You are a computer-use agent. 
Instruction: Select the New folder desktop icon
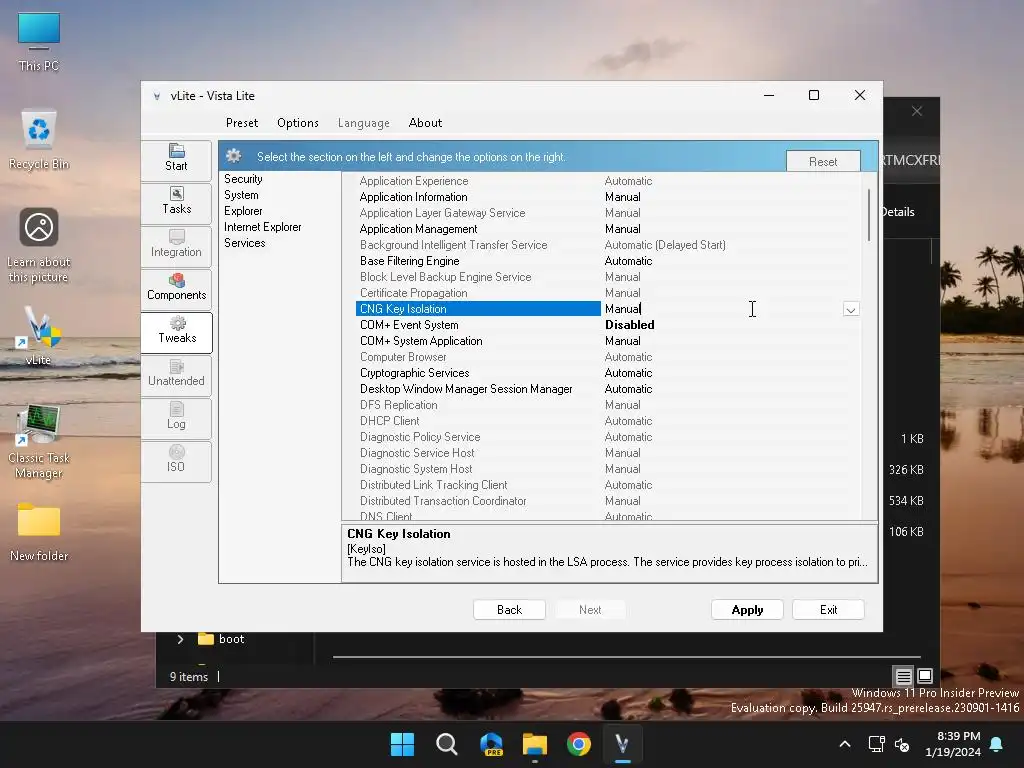(39, 530)
